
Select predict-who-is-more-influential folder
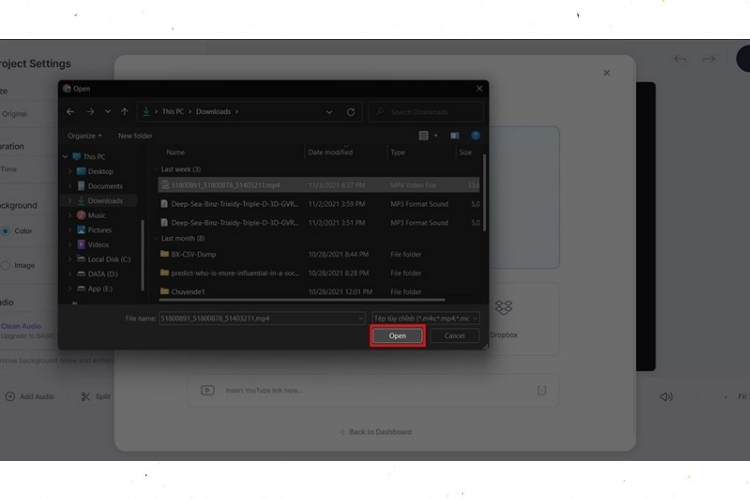[318, 273]
